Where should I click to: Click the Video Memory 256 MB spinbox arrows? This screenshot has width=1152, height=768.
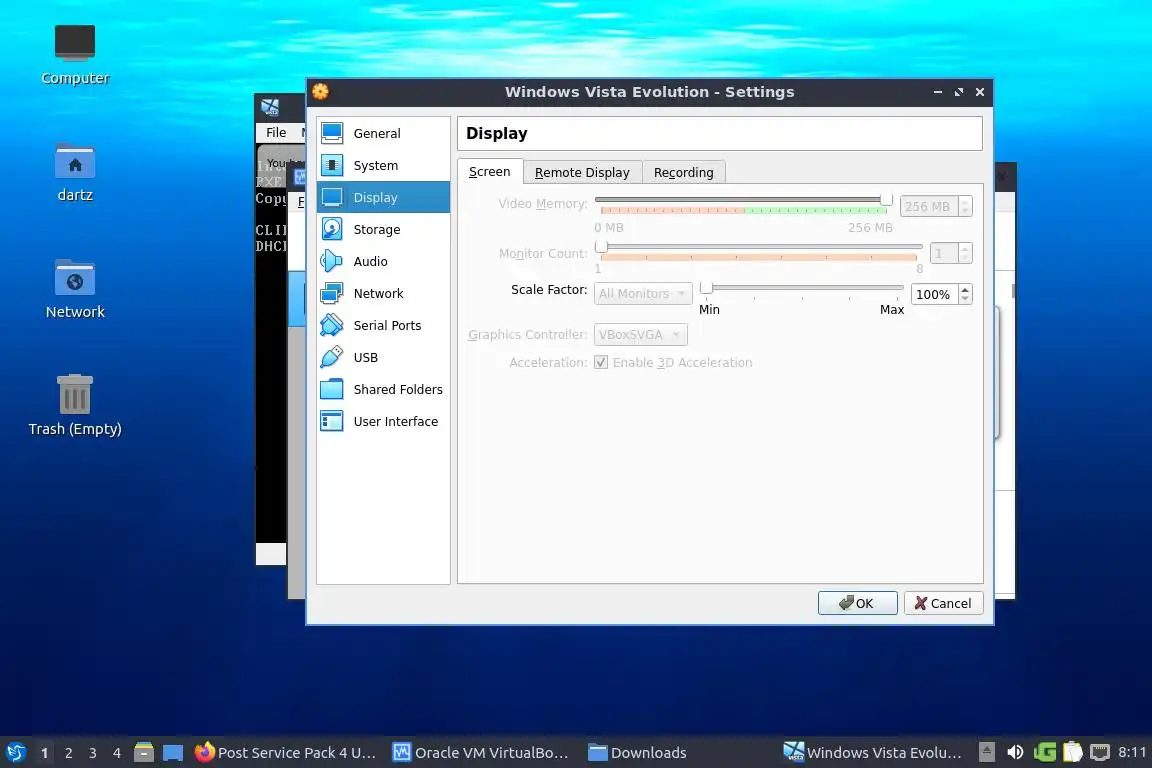pyautogui.click(x=965, y=207)
